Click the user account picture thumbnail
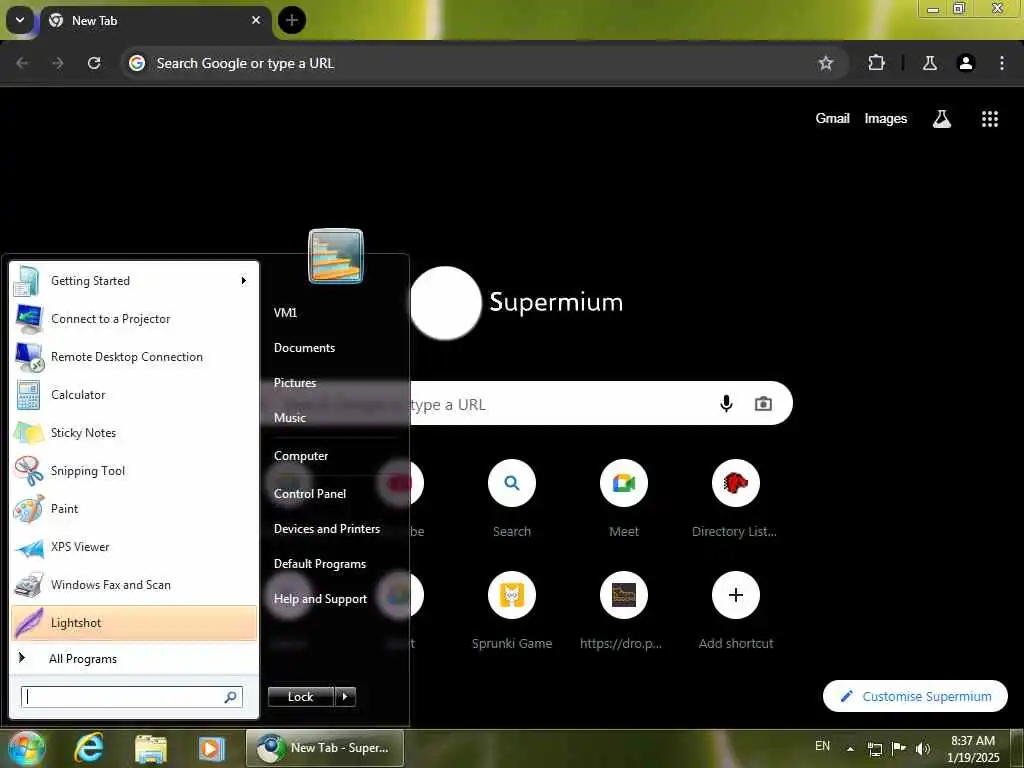 [336, 256]
